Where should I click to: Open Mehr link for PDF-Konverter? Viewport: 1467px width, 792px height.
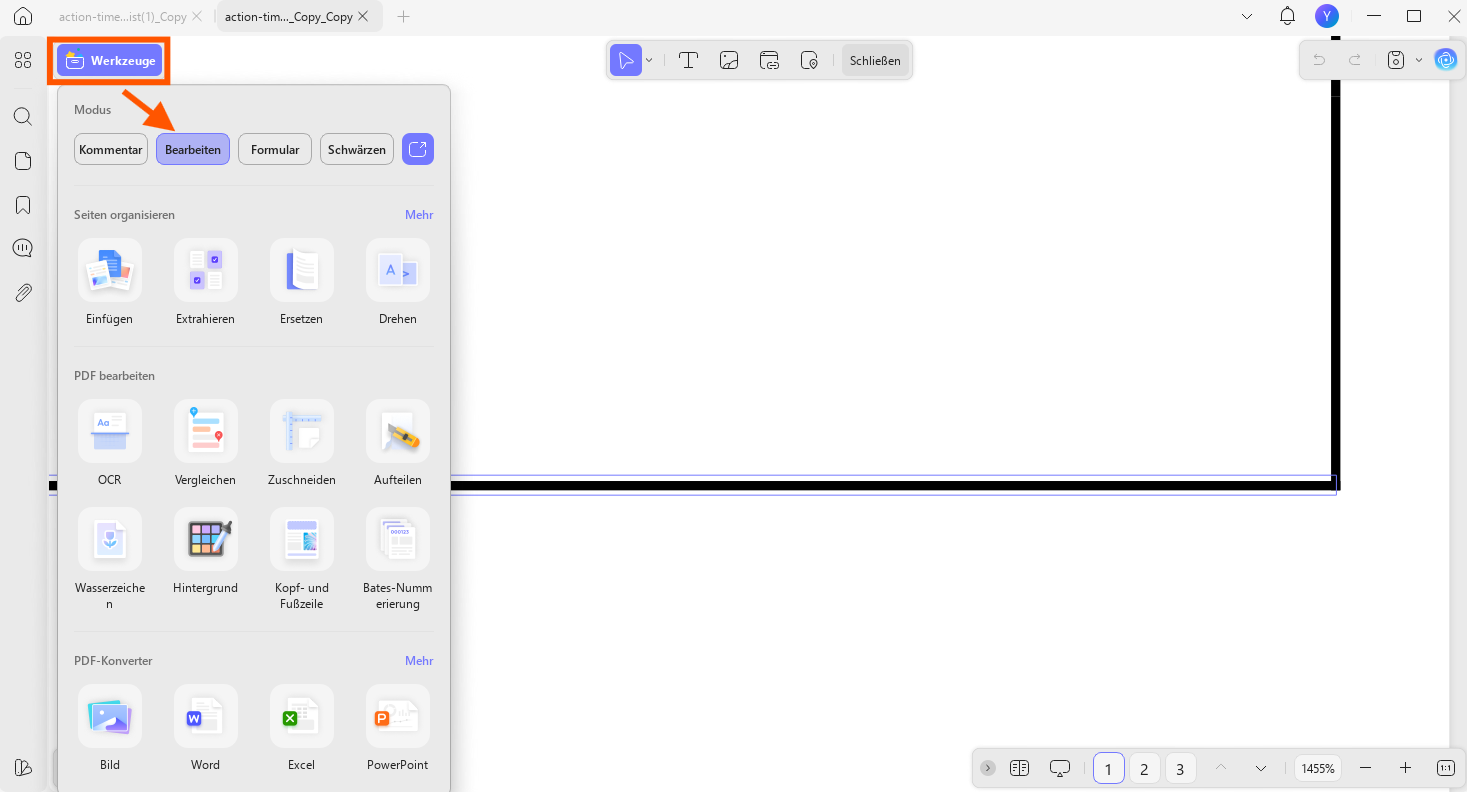419,661
